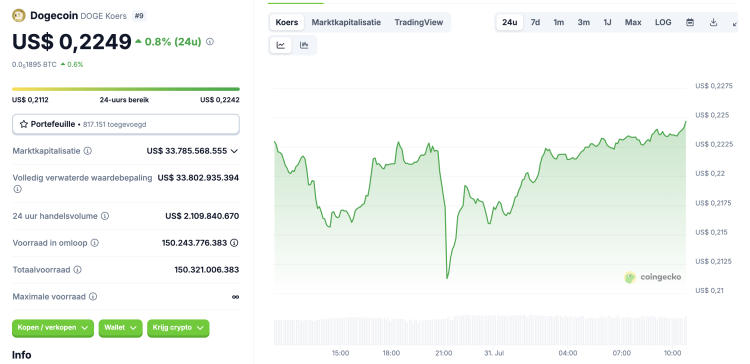The image size is (750, 364).
Task: Click the US$ 0,2242 high value
Action: (x=220, y=100)
